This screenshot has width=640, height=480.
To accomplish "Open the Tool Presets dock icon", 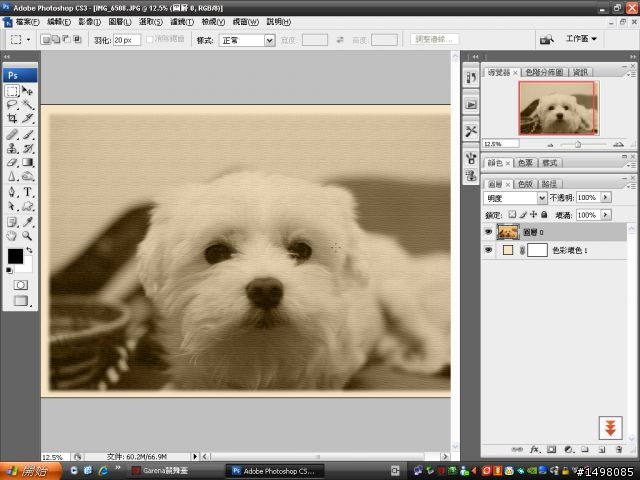I will (471, 131).
